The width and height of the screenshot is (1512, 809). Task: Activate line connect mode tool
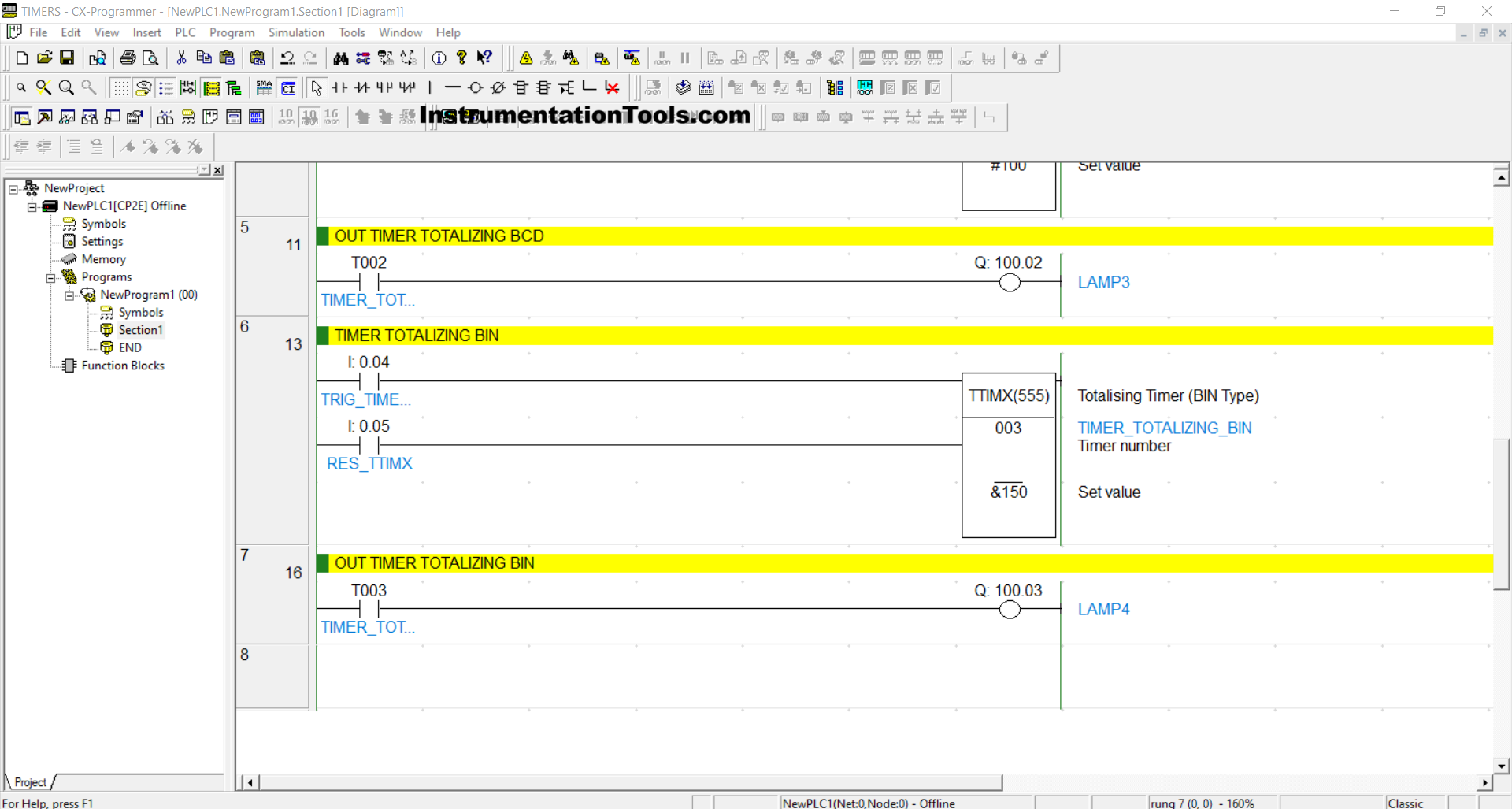tap(589, 87)
